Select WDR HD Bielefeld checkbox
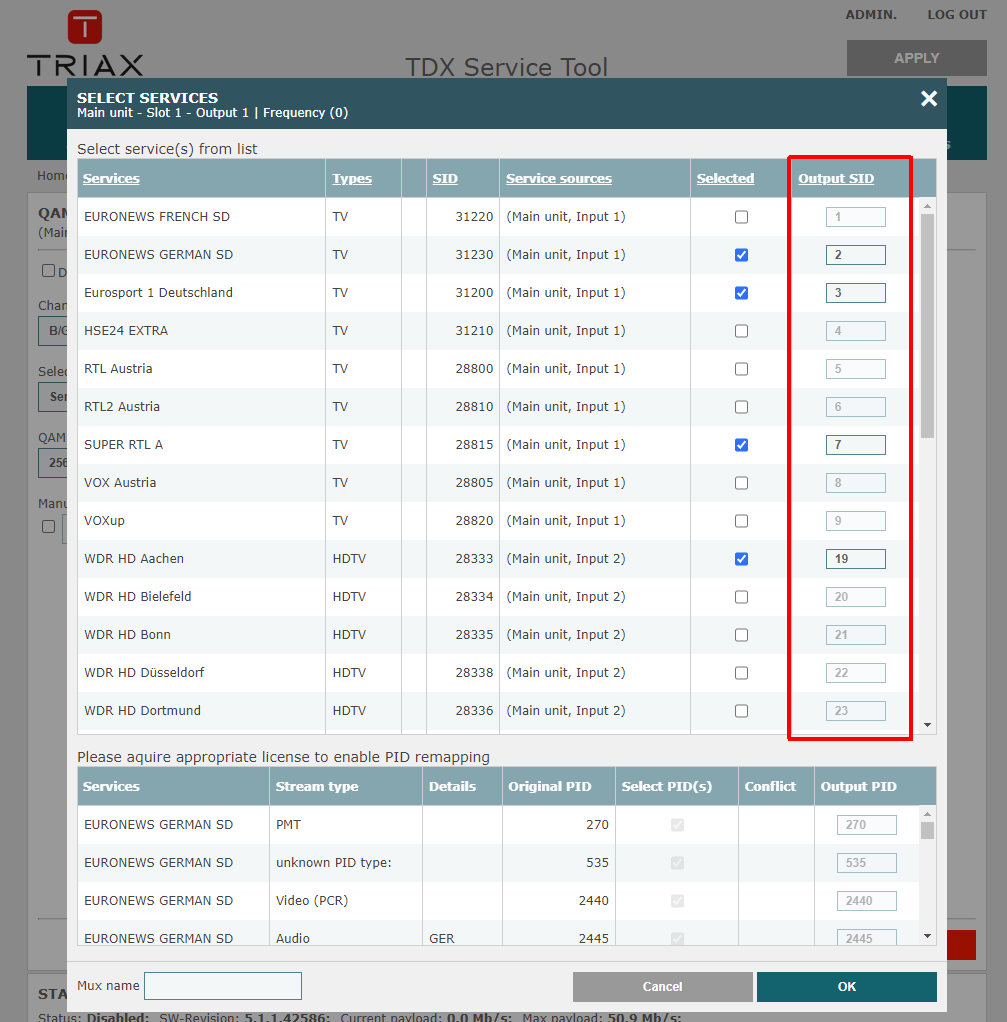 [x=741, y=596]
